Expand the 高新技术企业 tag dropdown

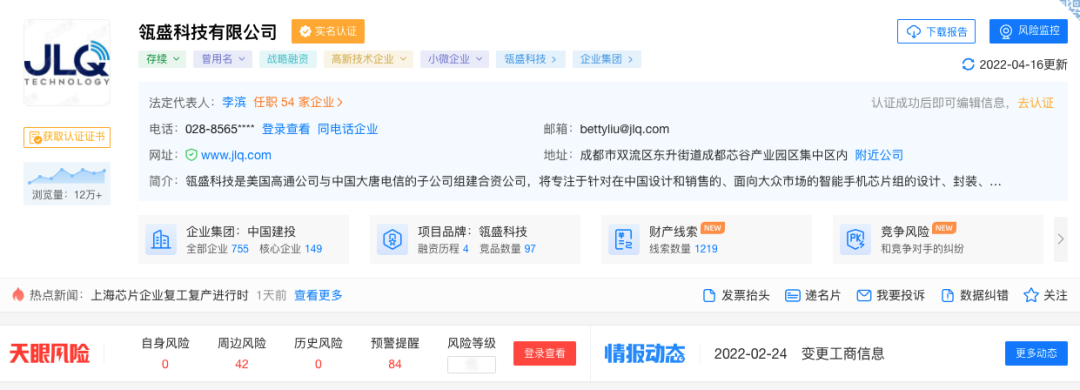click(x=368, y=59)
